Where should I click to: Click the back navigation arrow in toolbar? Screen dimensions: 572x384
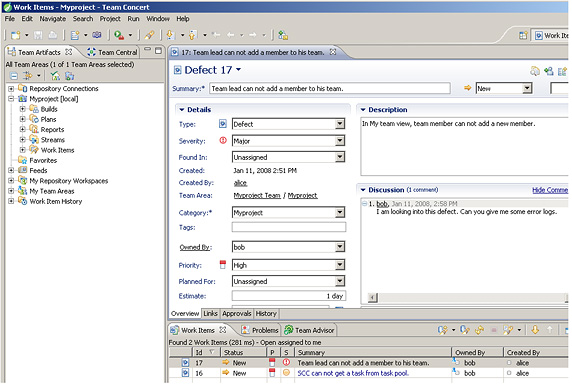tap(231, 35)
